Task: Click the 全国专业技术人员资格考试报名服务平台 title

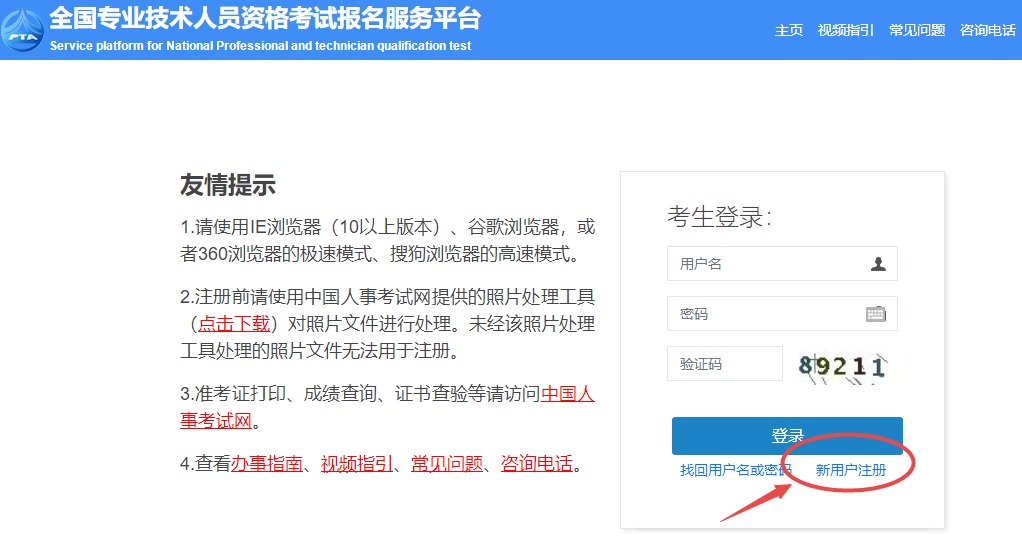Action: click(x=265, y=18)
